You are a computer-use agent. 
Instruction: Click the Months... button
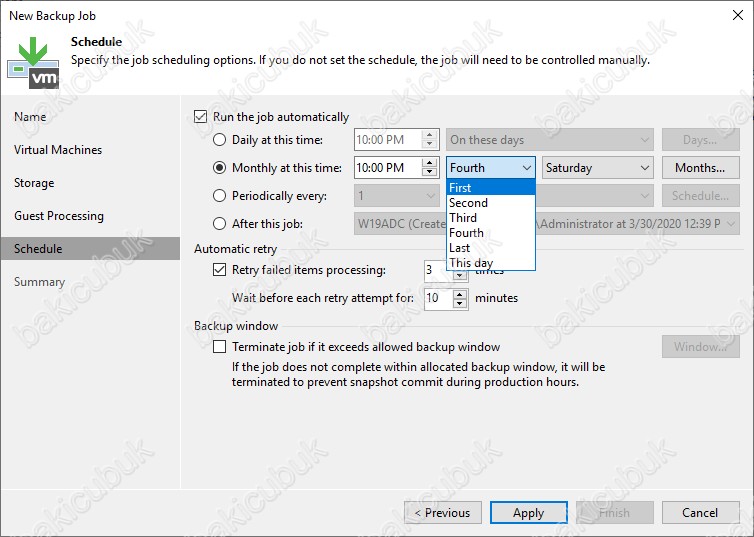[701, 168]
